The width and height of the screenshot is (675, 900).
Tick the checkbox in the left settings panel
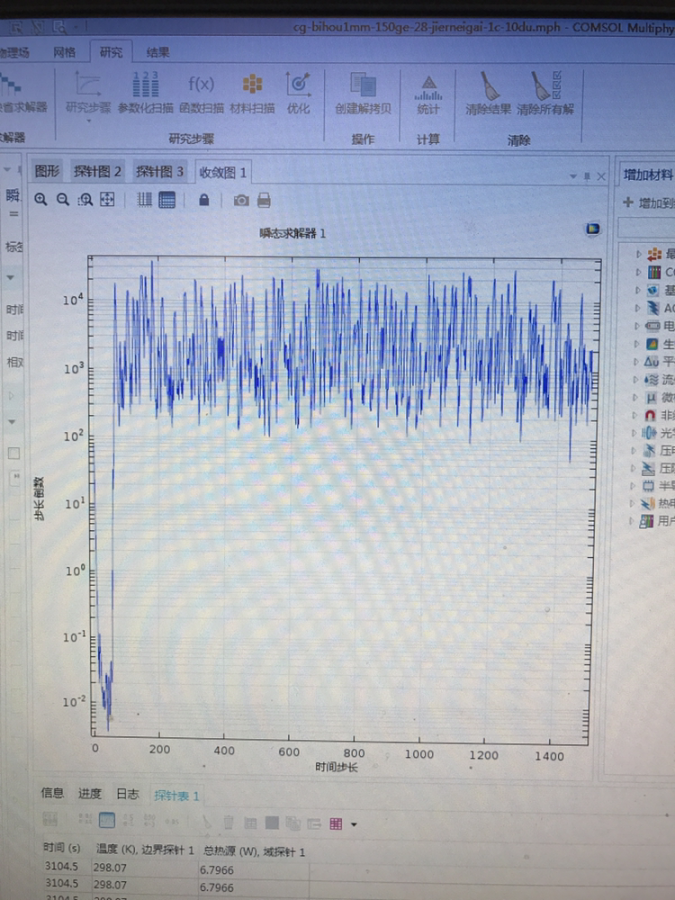(14, 453)
